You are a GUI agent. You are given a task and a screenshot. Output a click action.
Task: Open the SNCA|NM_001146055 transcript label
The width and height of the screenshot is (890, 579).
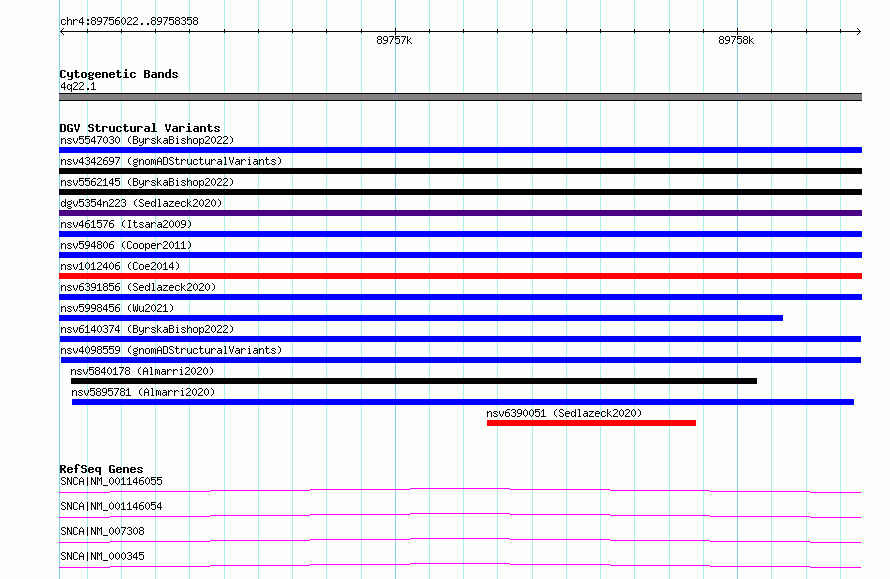pos(111,481)
